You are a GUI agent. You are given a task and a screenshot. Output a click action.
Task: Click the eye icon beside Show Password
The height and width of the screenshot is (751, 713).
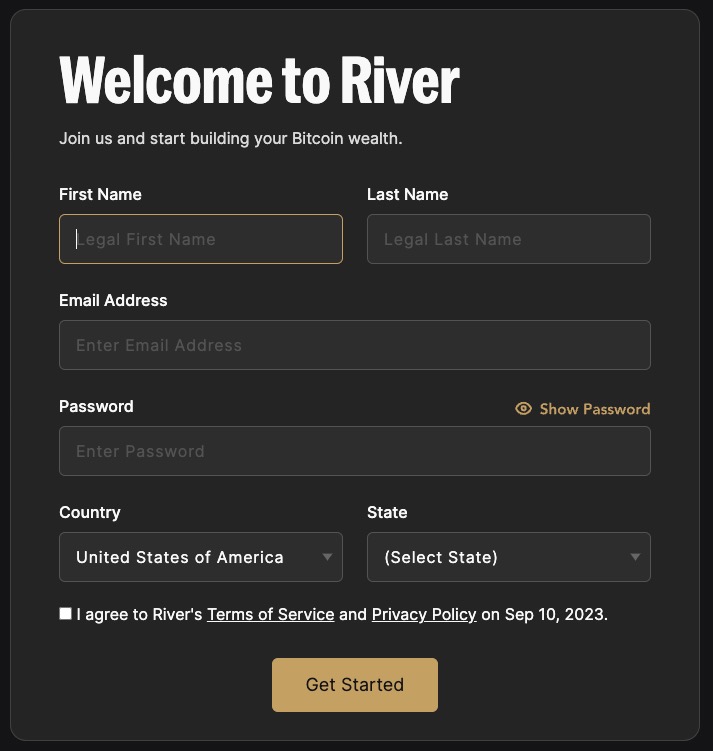point(523,409)
